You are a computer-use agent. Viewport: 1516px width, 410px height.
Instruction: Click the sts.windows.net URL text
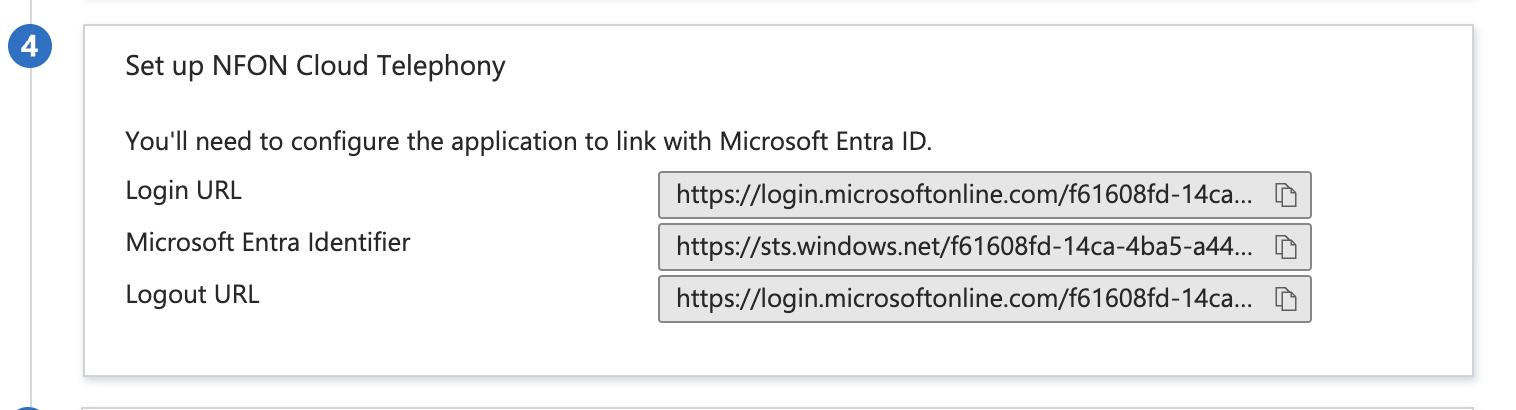point(964,247)
